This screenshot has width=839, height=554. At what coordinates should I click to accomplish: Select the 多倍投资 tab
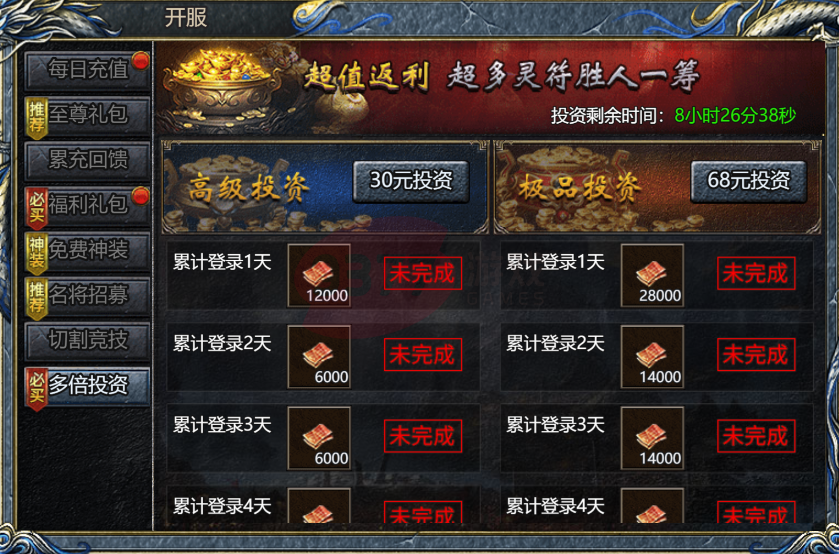click(87, 385)
